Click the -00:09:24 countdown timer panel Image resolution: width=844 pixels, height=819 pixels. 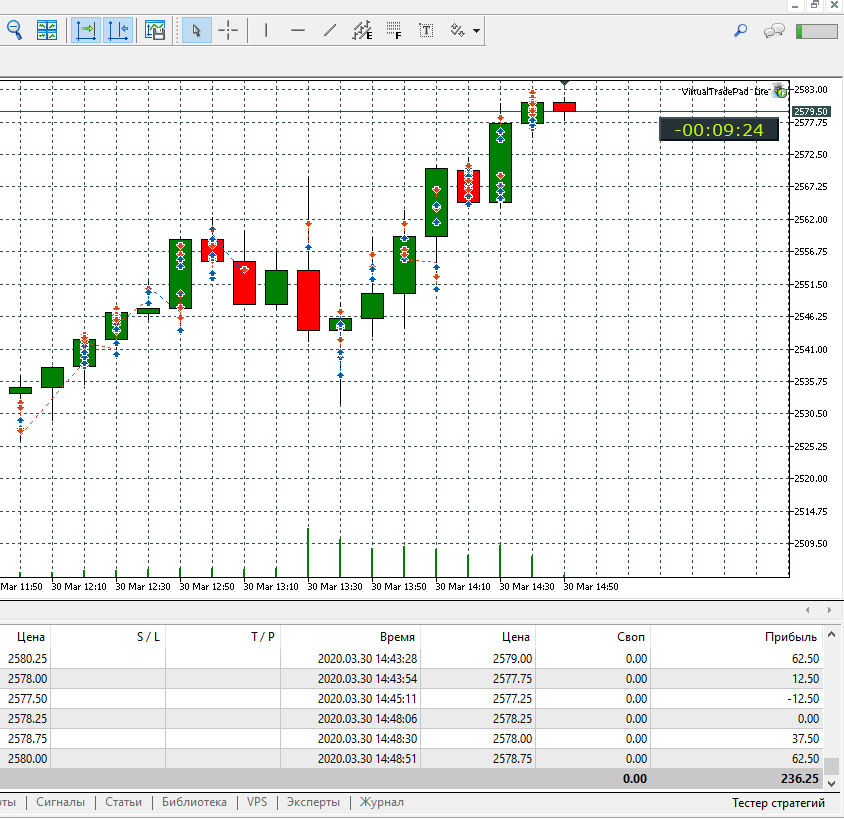click(x=719, y=130)
